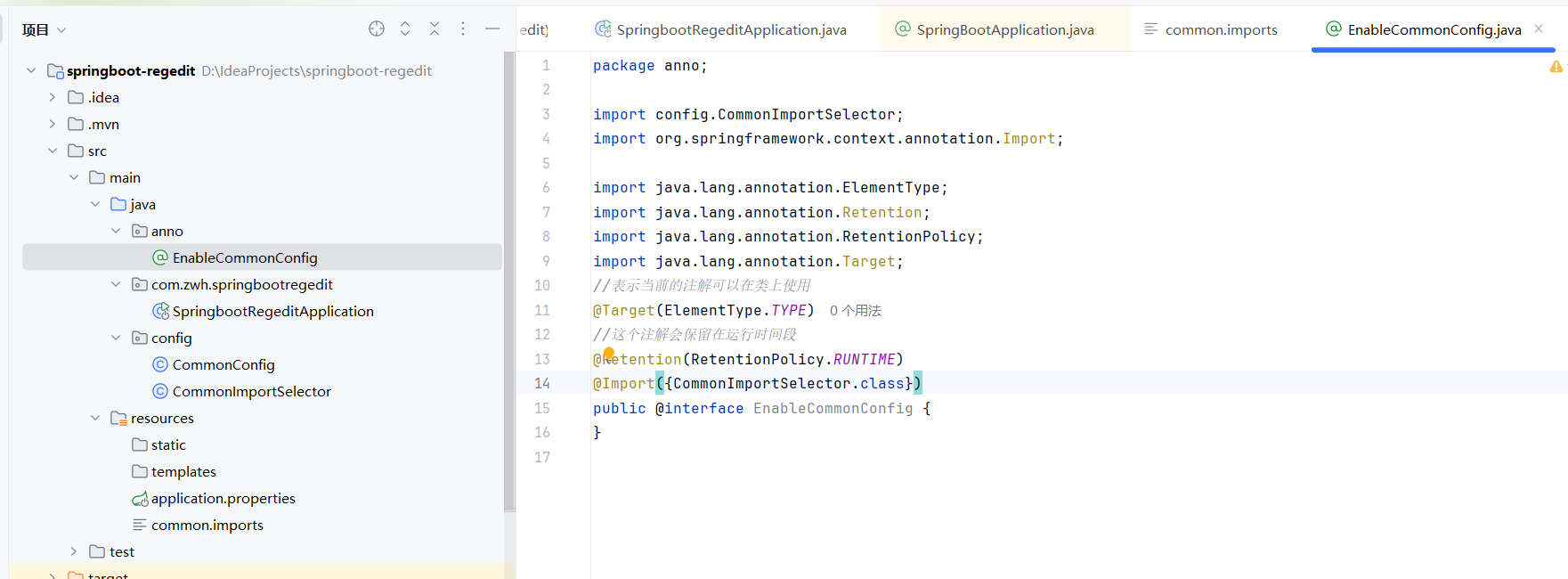The height and width of the screenshot is (579, 1568).
Task: Collapse the main folder
Action: coord(74,177)
